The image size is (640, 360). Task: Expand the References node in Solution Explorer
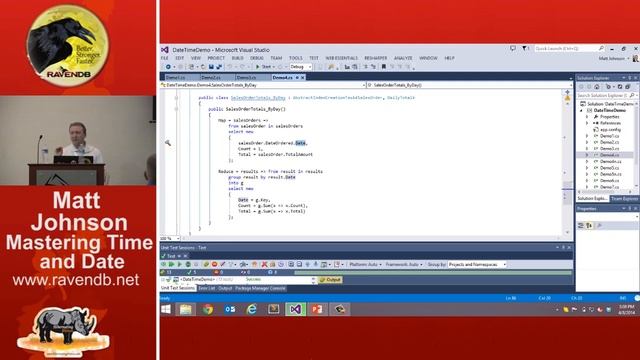tap(587, 123)
